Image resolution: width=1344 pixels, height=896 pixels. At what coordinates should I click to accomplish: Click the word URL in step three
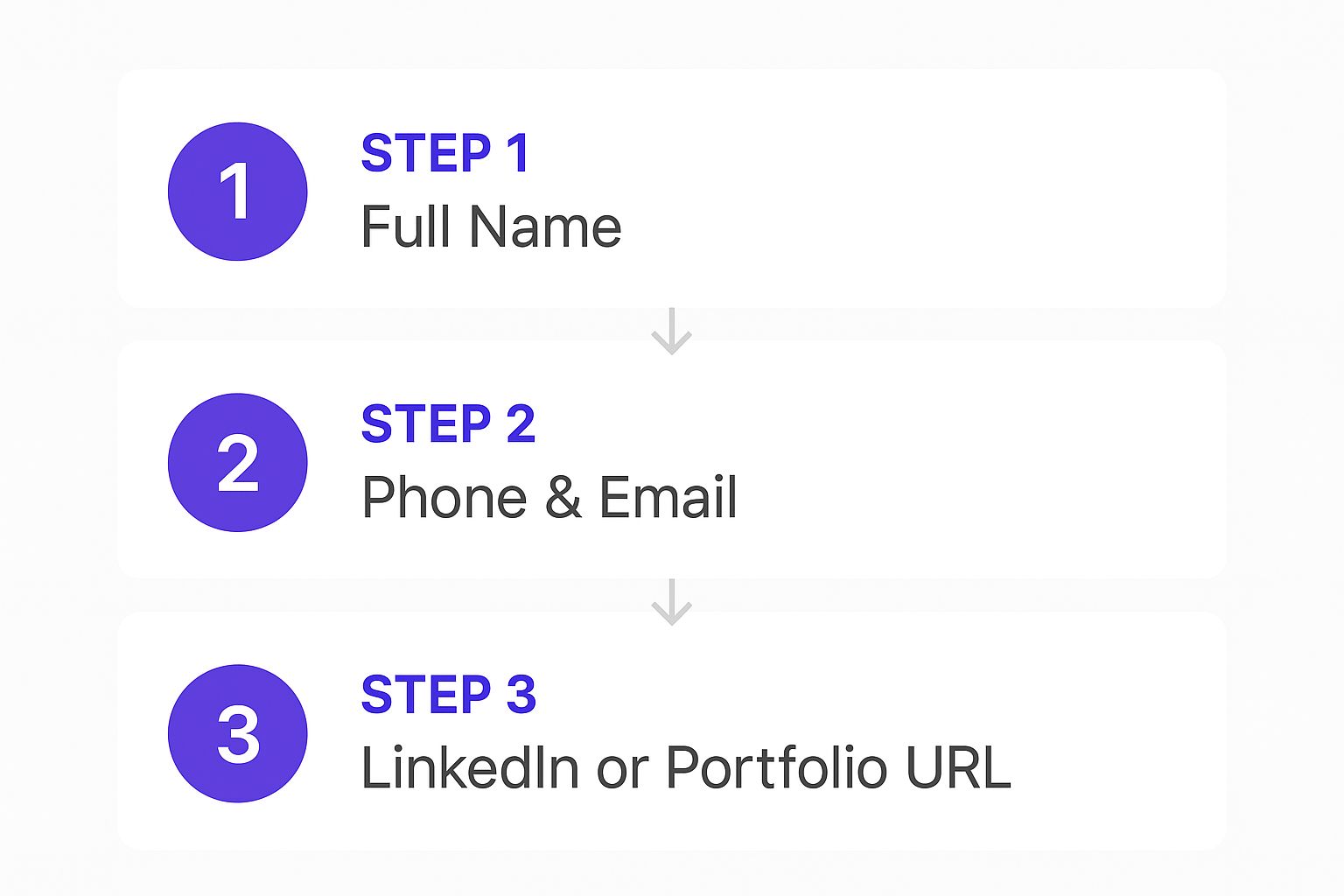click(959, 768)
